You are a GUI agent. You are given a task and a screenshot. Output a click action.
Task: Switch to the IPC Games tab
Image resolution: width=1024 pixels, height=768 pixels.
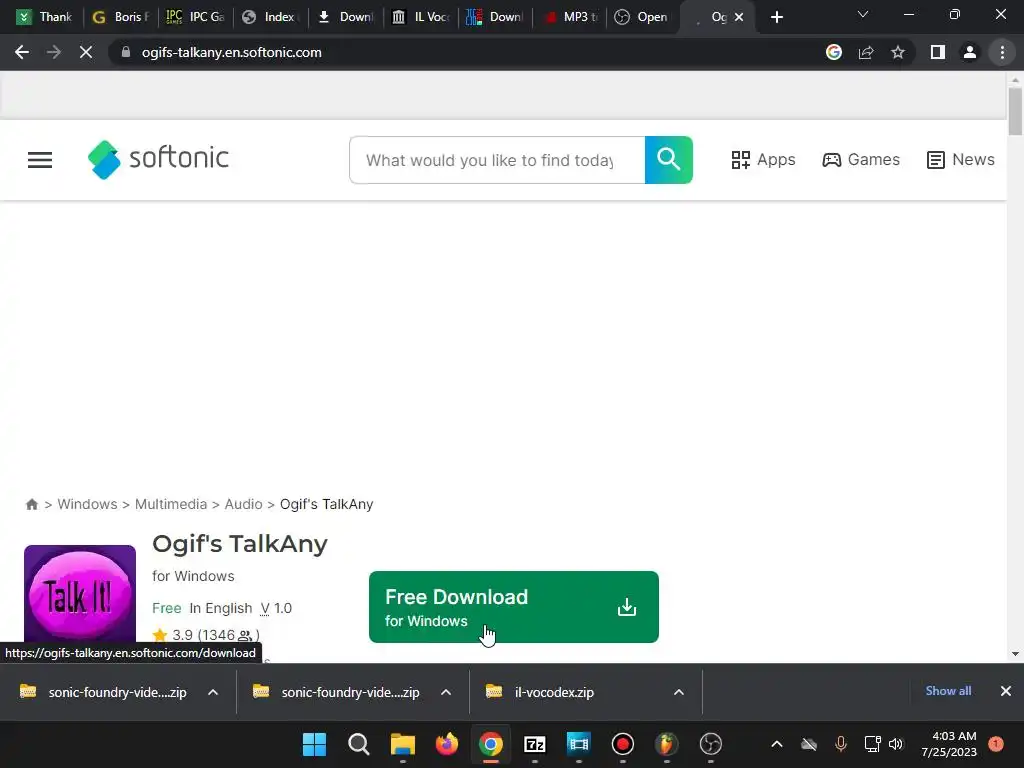pyautogui.click(x=195, y=17)
